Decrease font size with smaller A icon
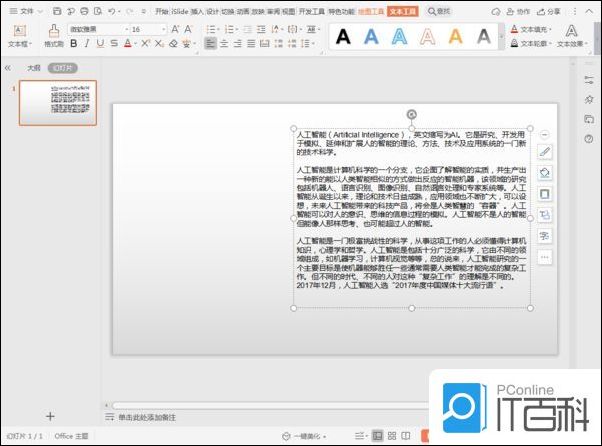This screenshot has height=446, width=602. click(188, 29)
